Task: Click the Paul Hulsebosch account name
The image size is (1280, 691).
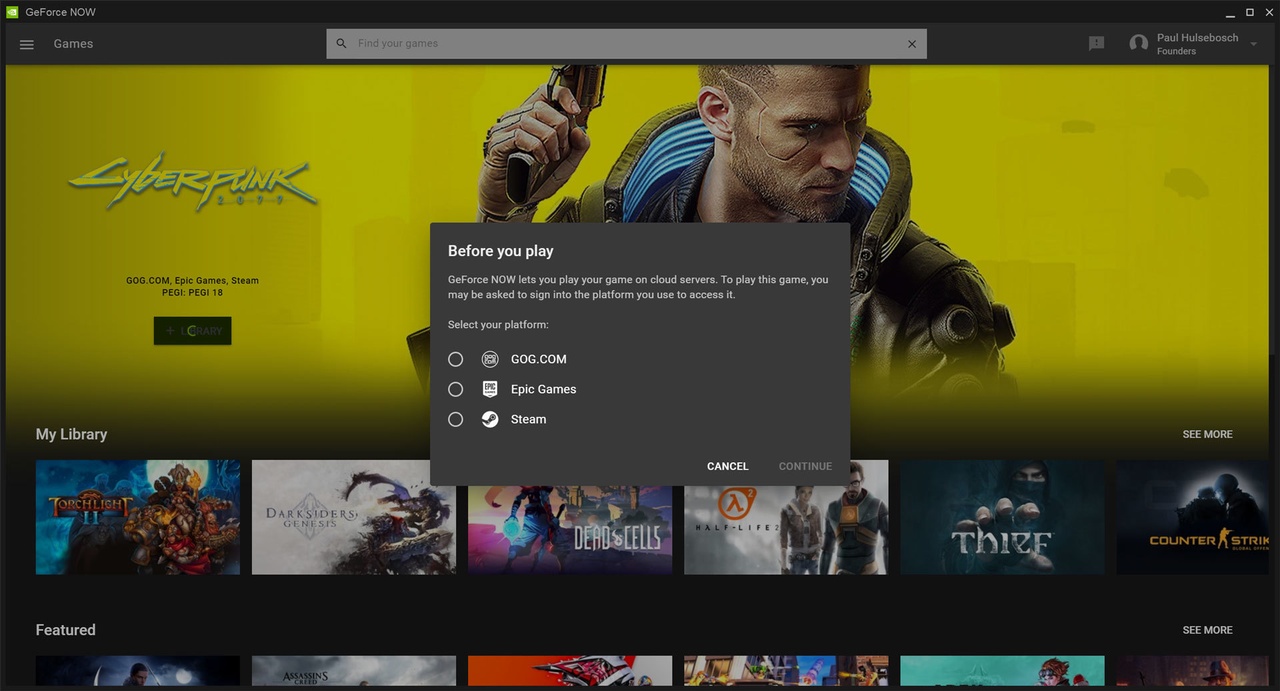Action: coord(1197,38)
